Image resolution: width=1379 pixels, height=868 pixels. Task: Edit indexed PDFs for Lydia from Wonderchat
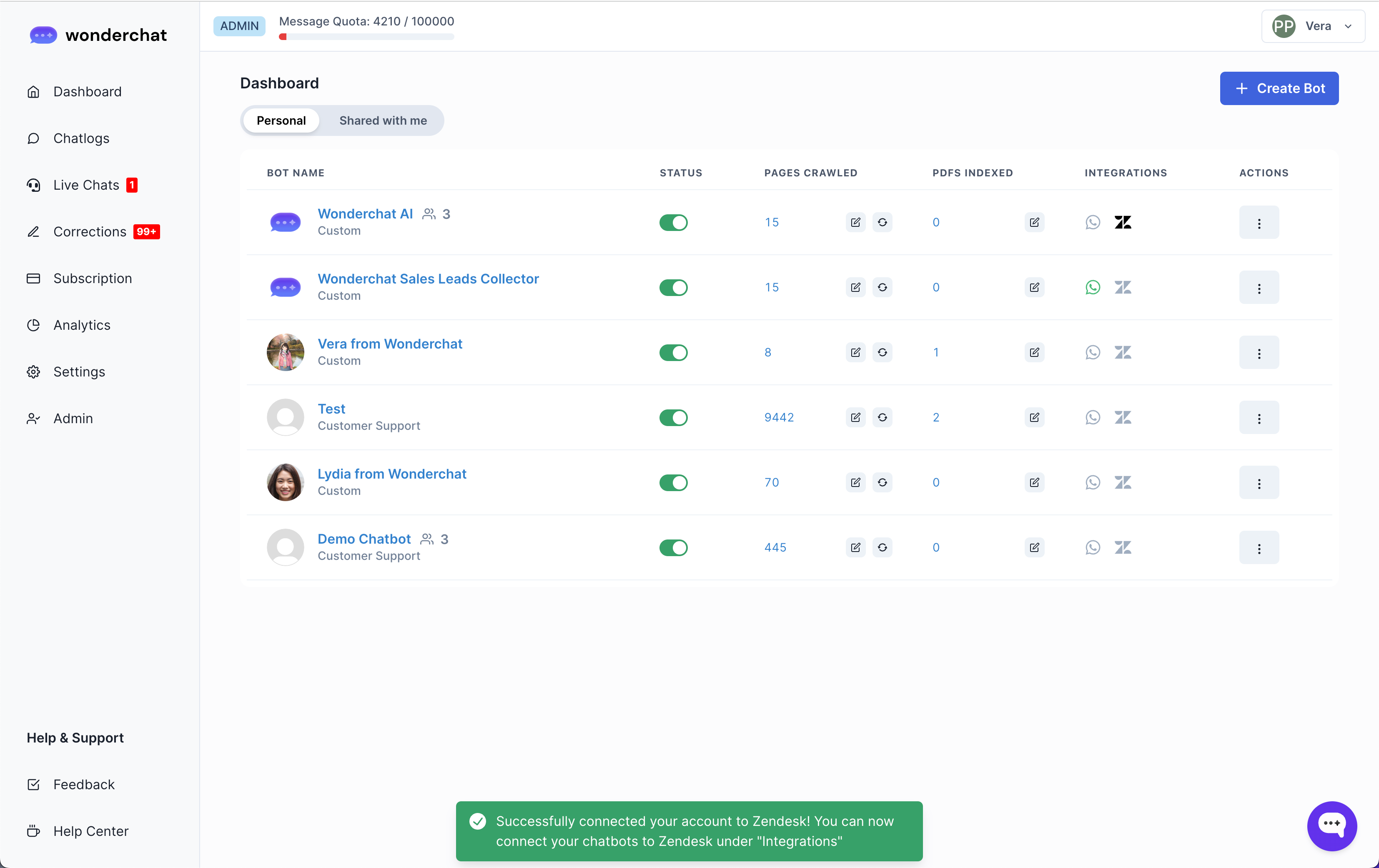[1034, 483]
